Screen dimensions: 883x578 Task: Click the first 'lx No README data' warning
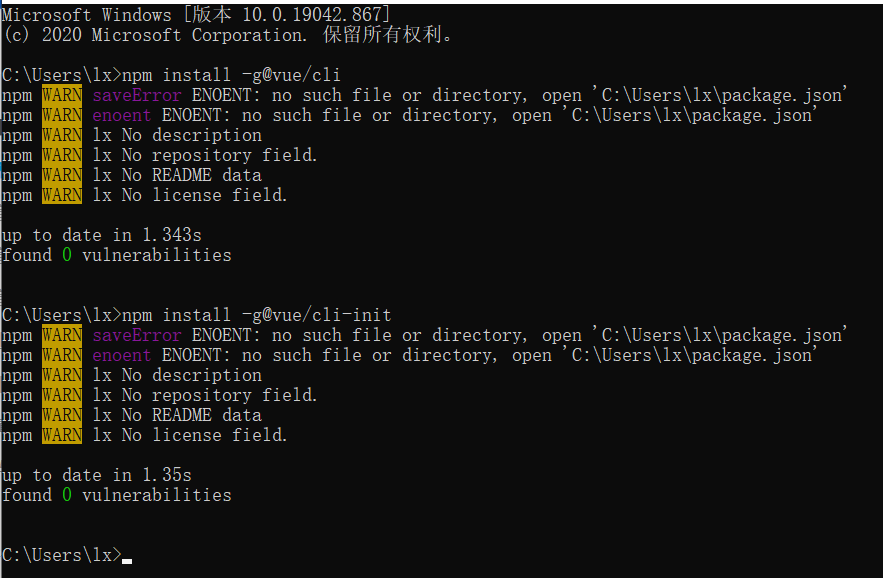tap(177, 175)
